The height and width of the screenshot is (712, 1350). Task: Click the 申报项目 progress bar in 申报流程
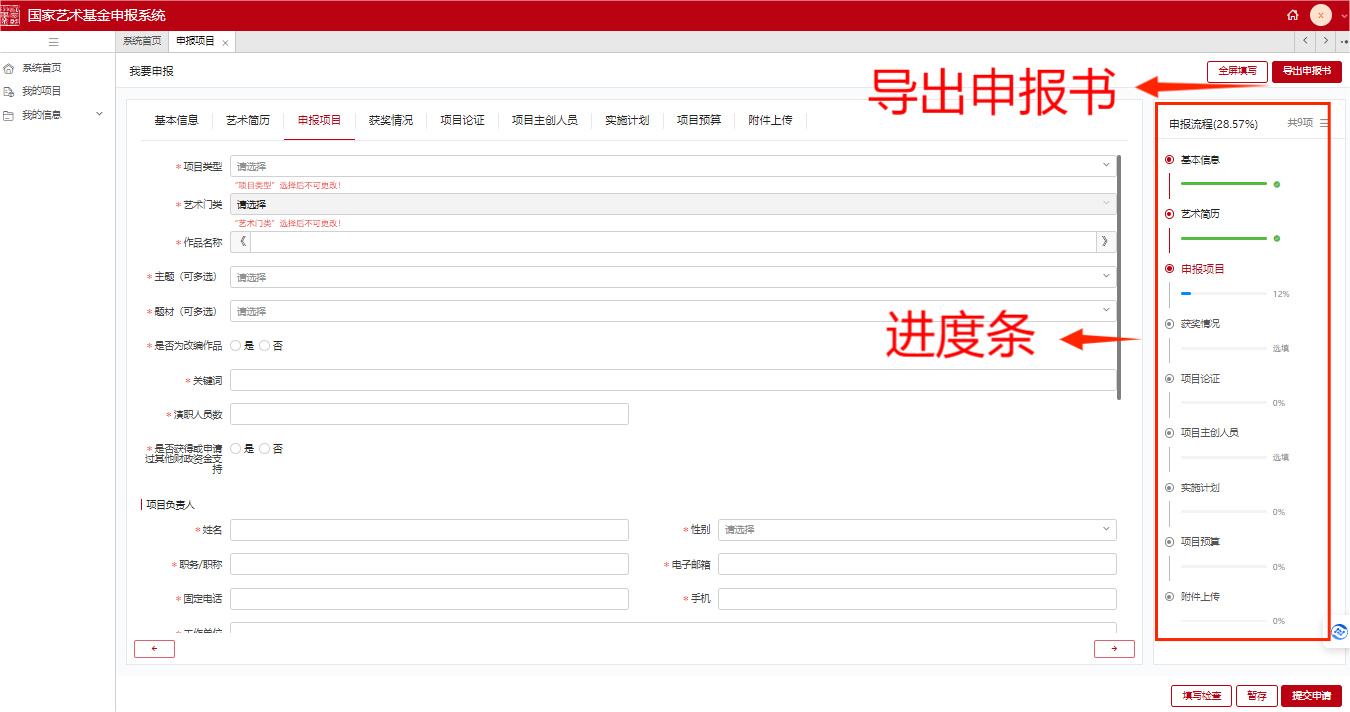pos(1224,294)
